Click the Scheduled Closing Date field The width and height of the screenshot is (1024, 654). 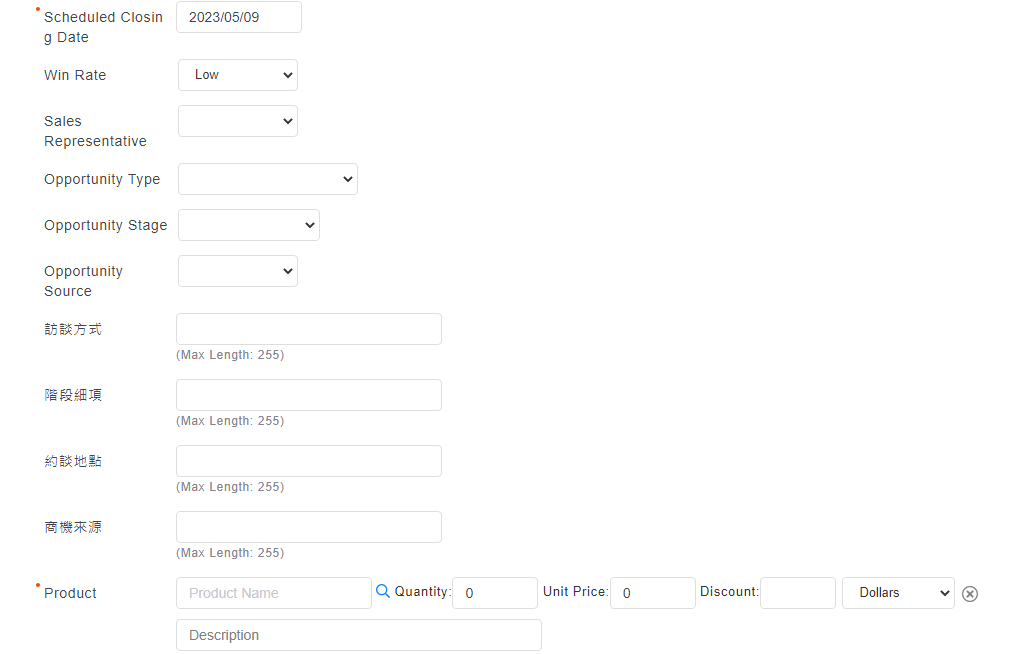(x=239, y=17)
